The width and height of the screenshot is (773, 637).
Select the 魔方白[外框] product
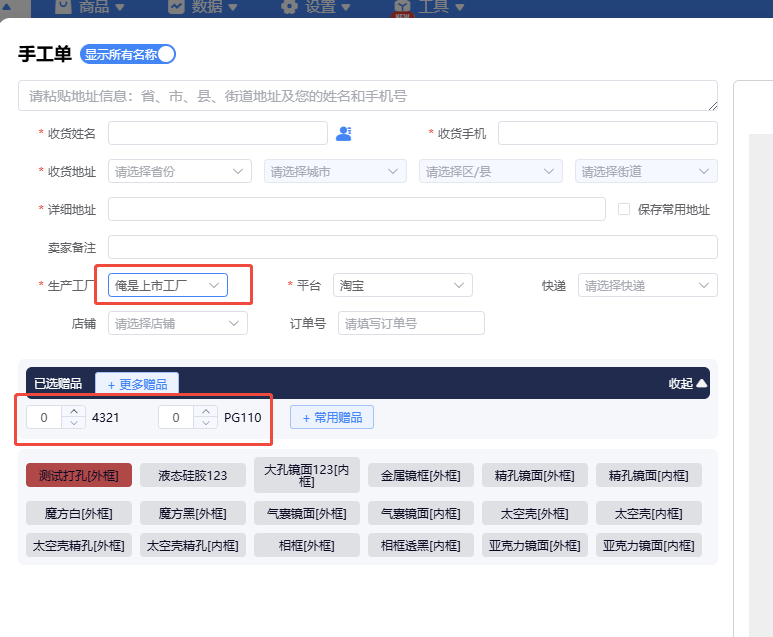79,513
